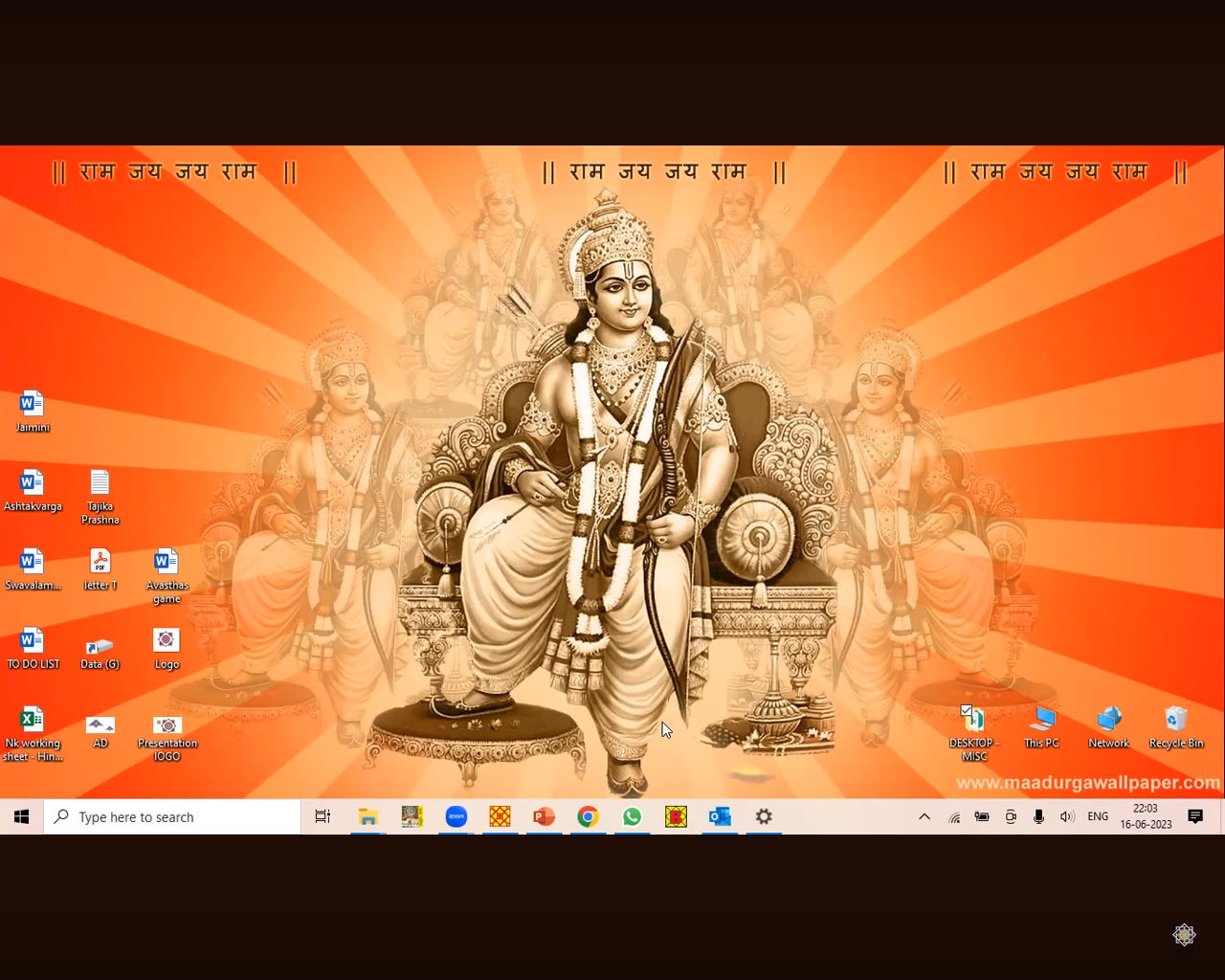Viewport: 1225px width, 980px height.
Task: Open the Windows Start menu
Action: click(21, 816)
